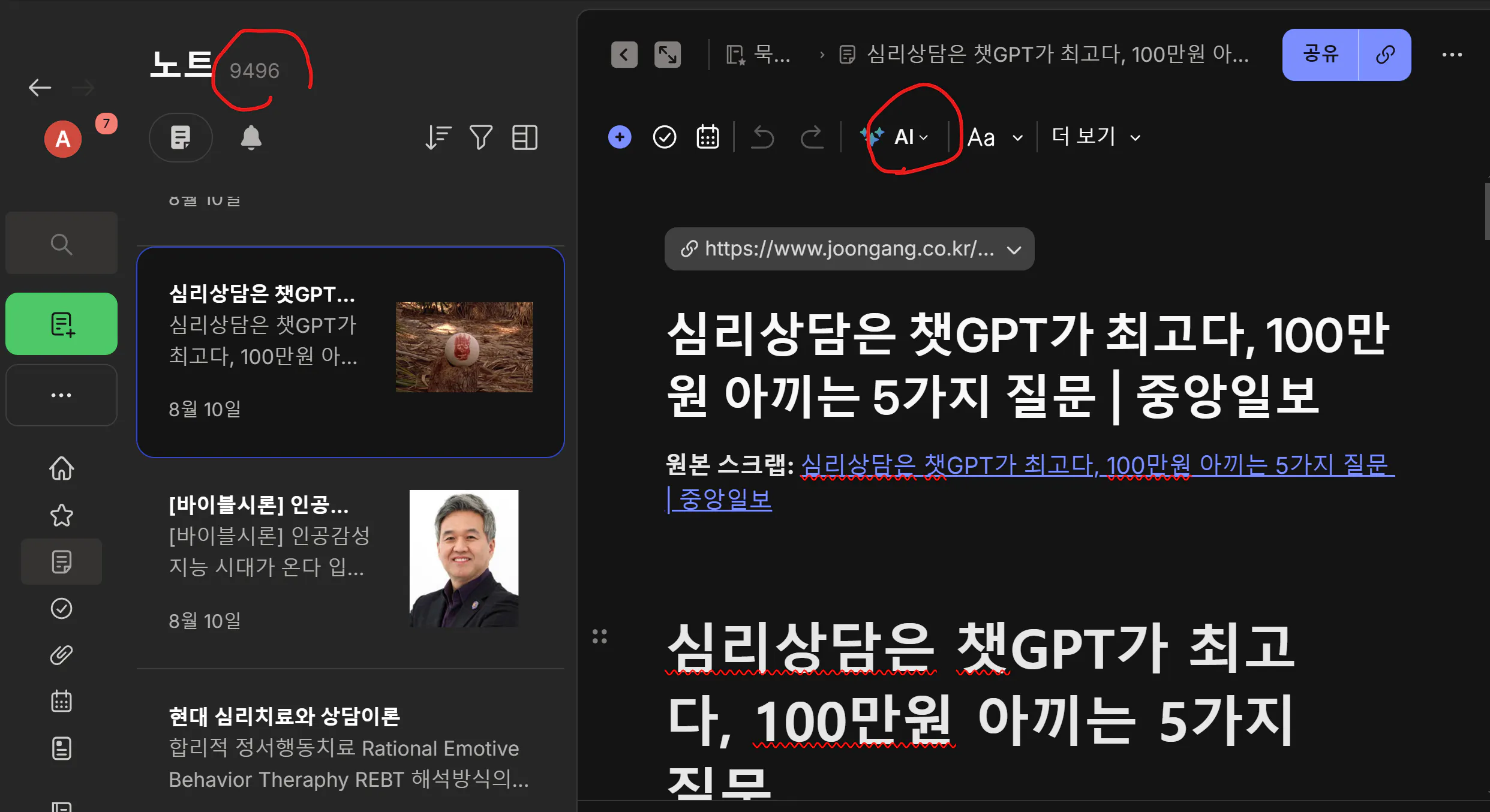Open sort options for the note list
The width and height of the screenshot is (1490, 812).
[x=437, y=138]
